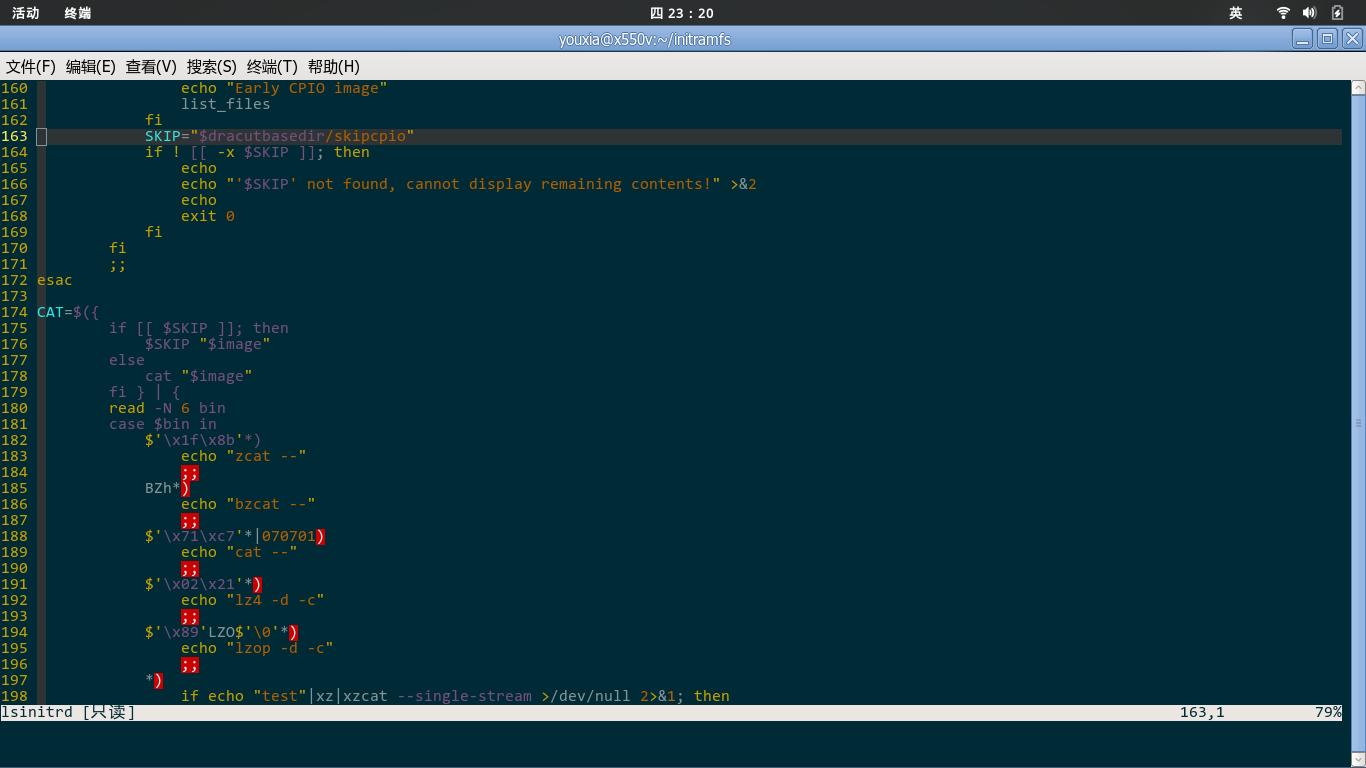The width and height of the screenshot is (1366, 768).
Task: Open the 搜索(S) menu
Action: [212, 66]
